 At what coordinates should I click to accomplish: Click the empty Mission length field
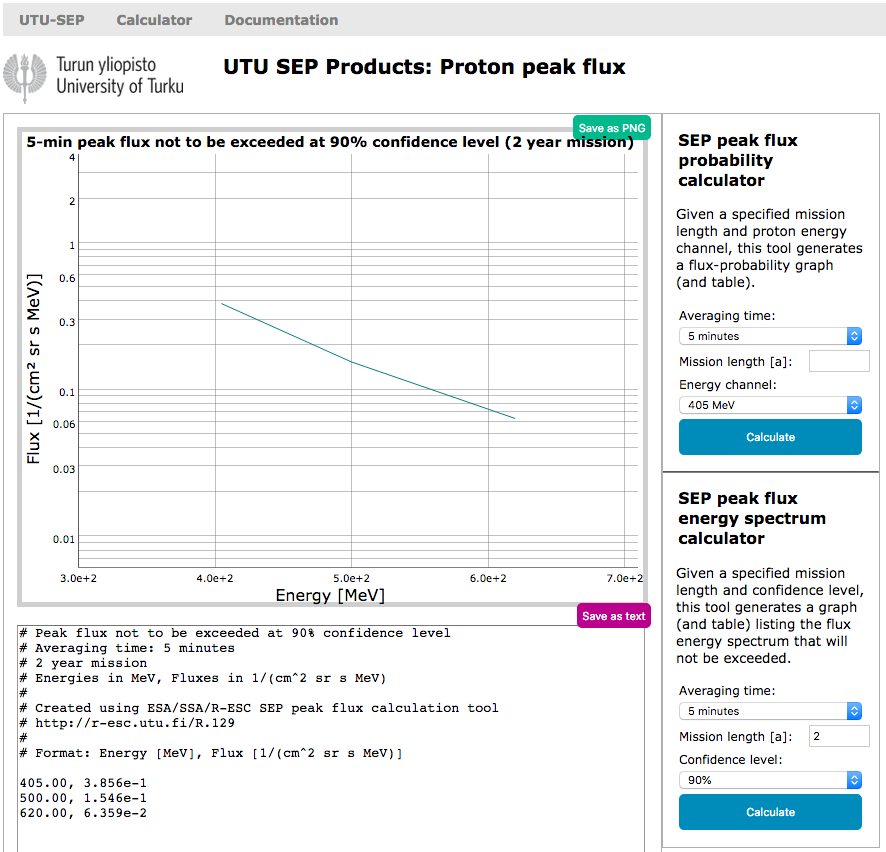pyautogui.click(x=838, y=361)
